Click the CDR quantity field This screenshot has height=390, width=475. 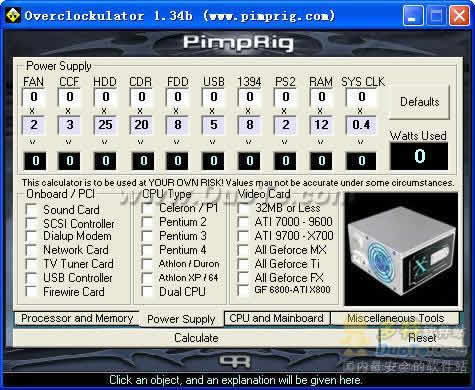[142, 97]
